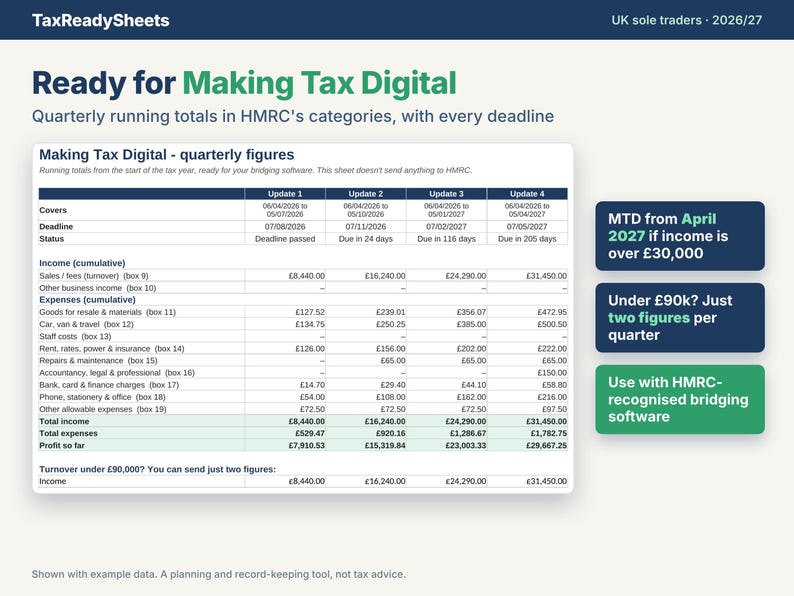Viewport: 794px width, 596px height.
Task: Click the 'Use with HMRC-recognised bridging software' card
Action: tap(680, 399)
